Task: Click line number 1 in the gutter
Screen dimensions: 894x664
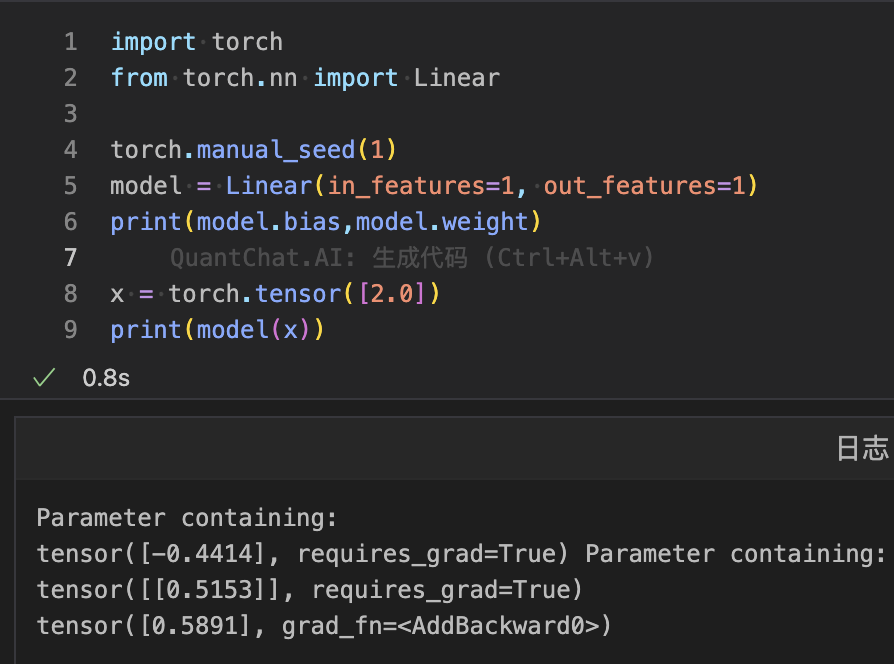Action: point(69,42)
